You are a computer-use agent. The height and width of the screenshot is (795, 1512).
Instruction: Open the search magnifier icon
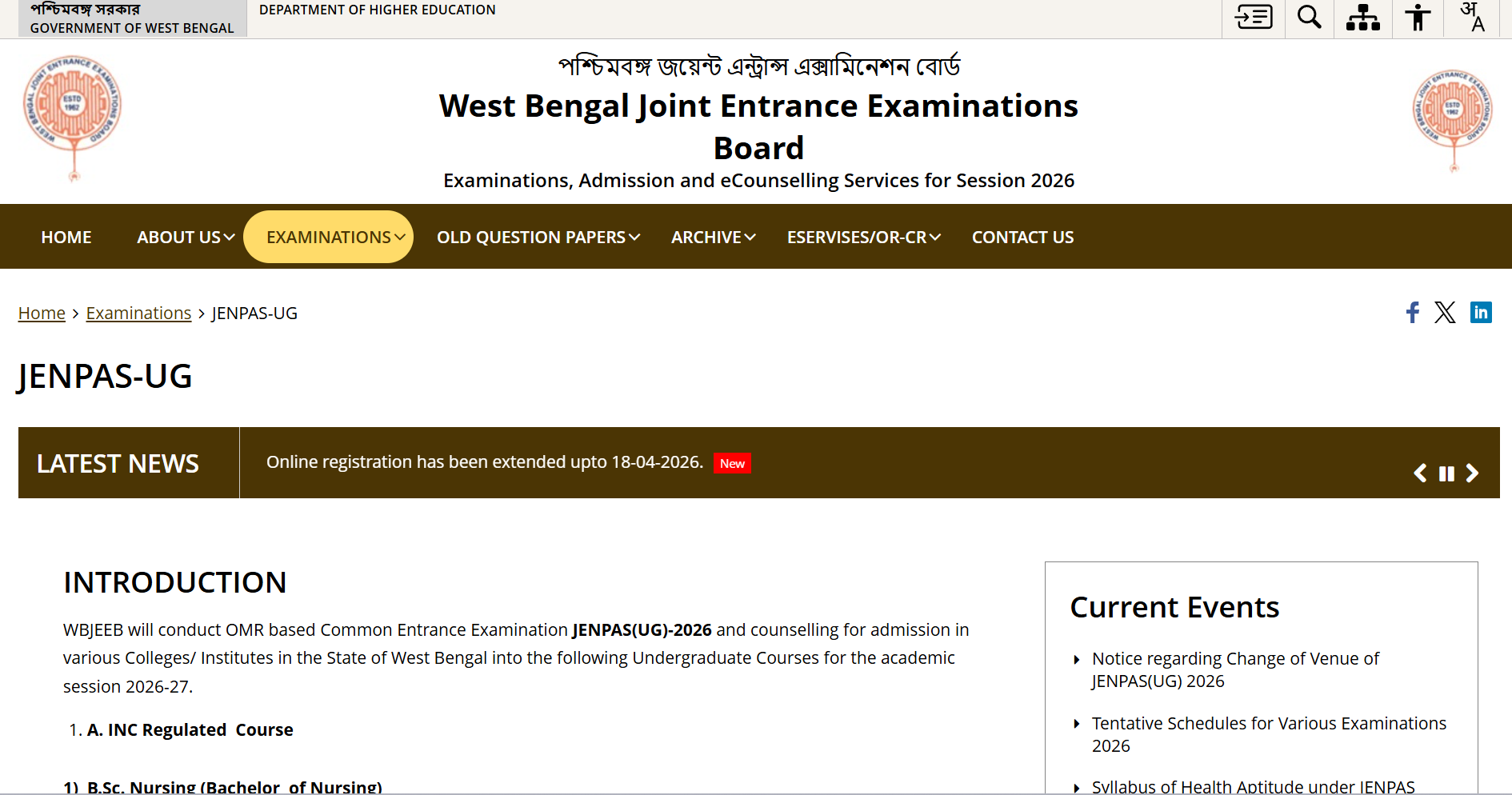1310,18
